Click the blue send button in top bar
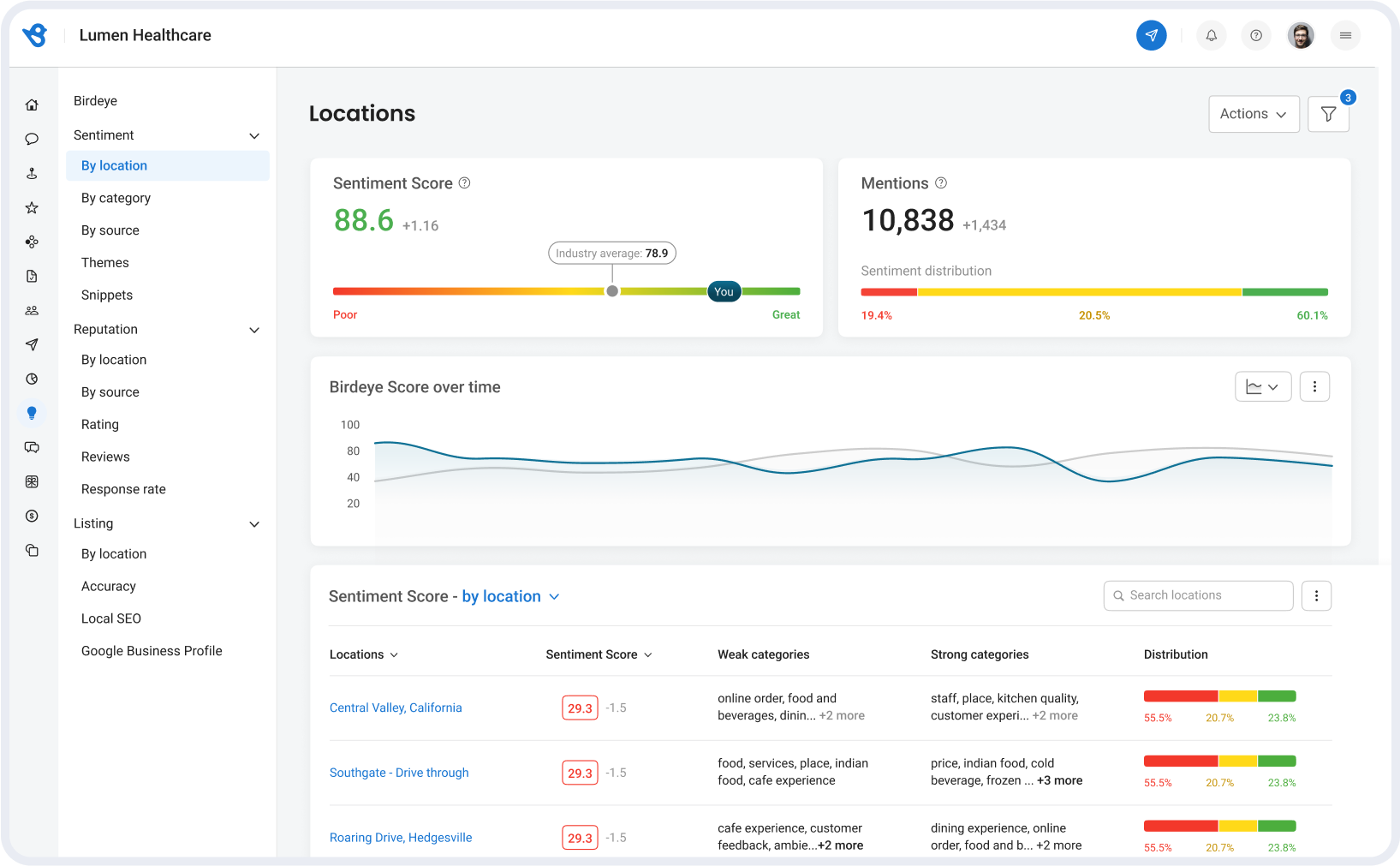This screenshot has width=1400, height=866. pos(1151,35)
